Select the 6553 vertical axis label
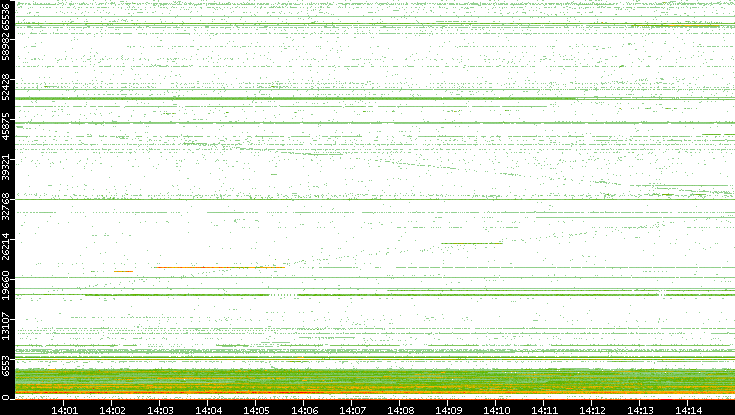Viewport: 735px width, 415px height. (x=8, y=364)
